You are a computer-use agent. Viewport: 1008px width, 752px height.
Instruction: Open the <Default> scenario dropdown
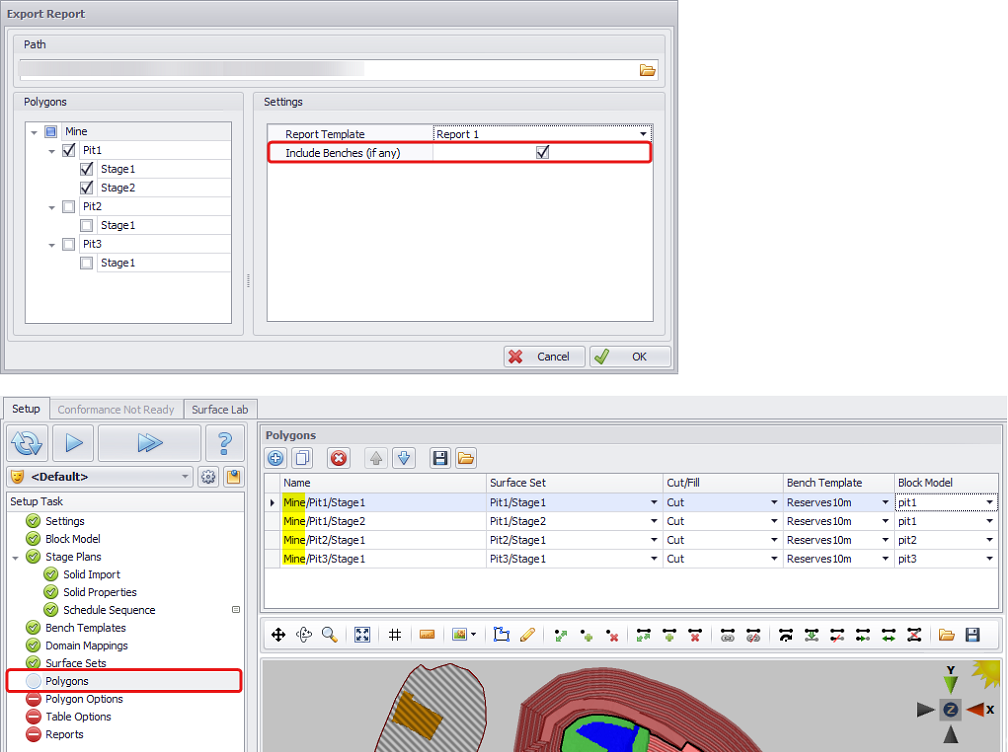184,477
